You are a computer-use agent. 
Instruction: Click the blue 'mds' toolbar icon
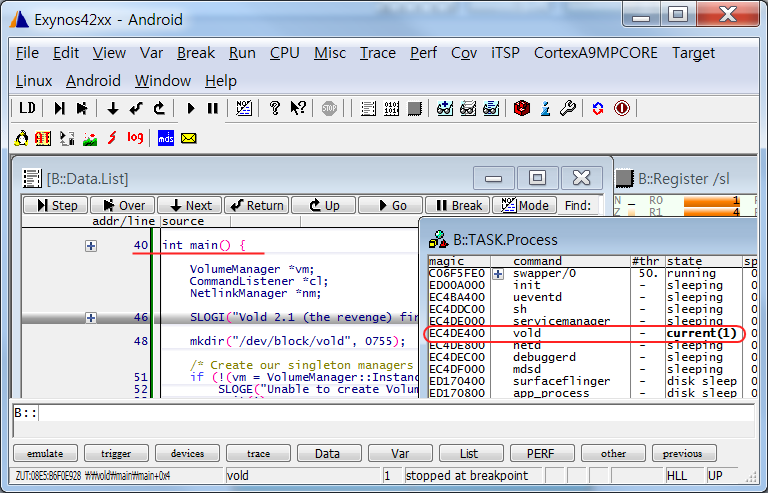point(166,138)
